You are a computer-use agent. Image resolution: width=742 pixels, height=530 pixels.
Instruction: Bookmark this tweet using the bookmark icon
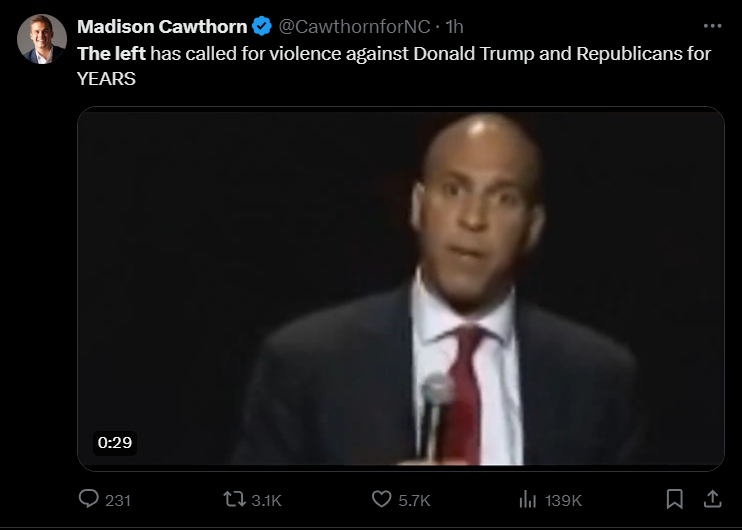click(674, 499)
